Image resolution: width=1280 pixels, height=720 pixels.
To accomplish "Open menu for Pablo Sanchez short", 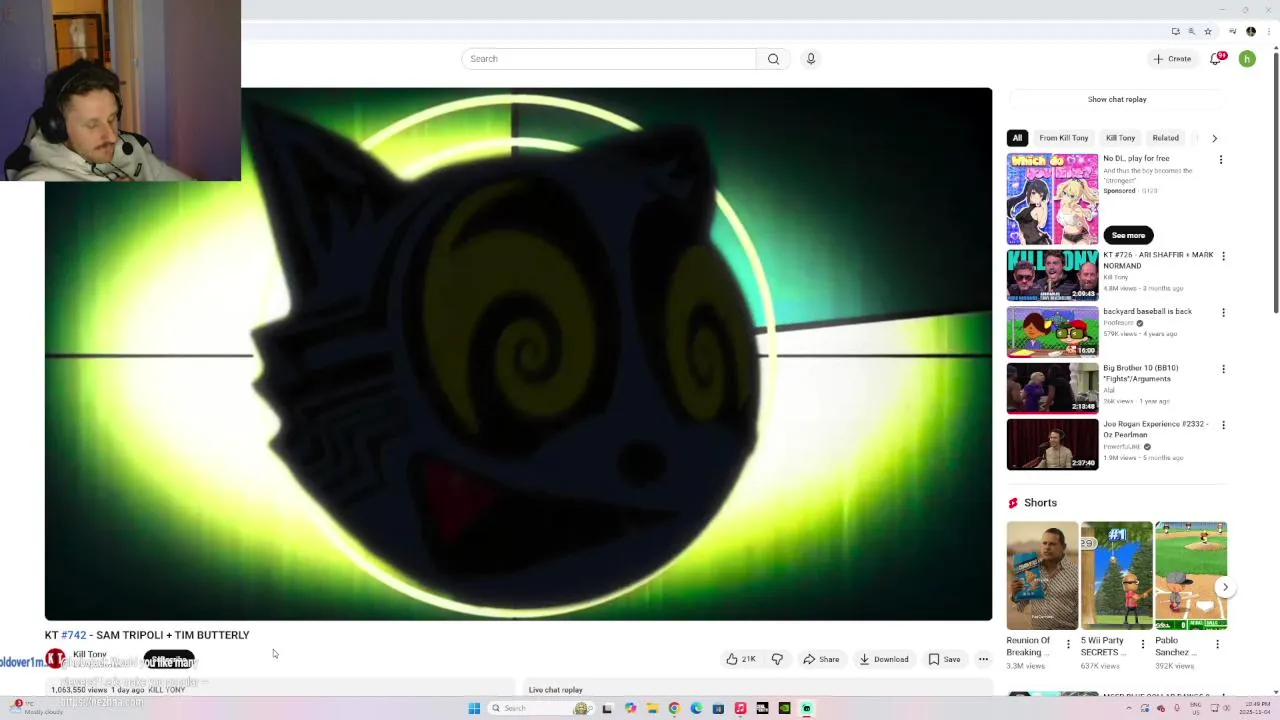I will pyautogui.click(x=1217, y=645).
